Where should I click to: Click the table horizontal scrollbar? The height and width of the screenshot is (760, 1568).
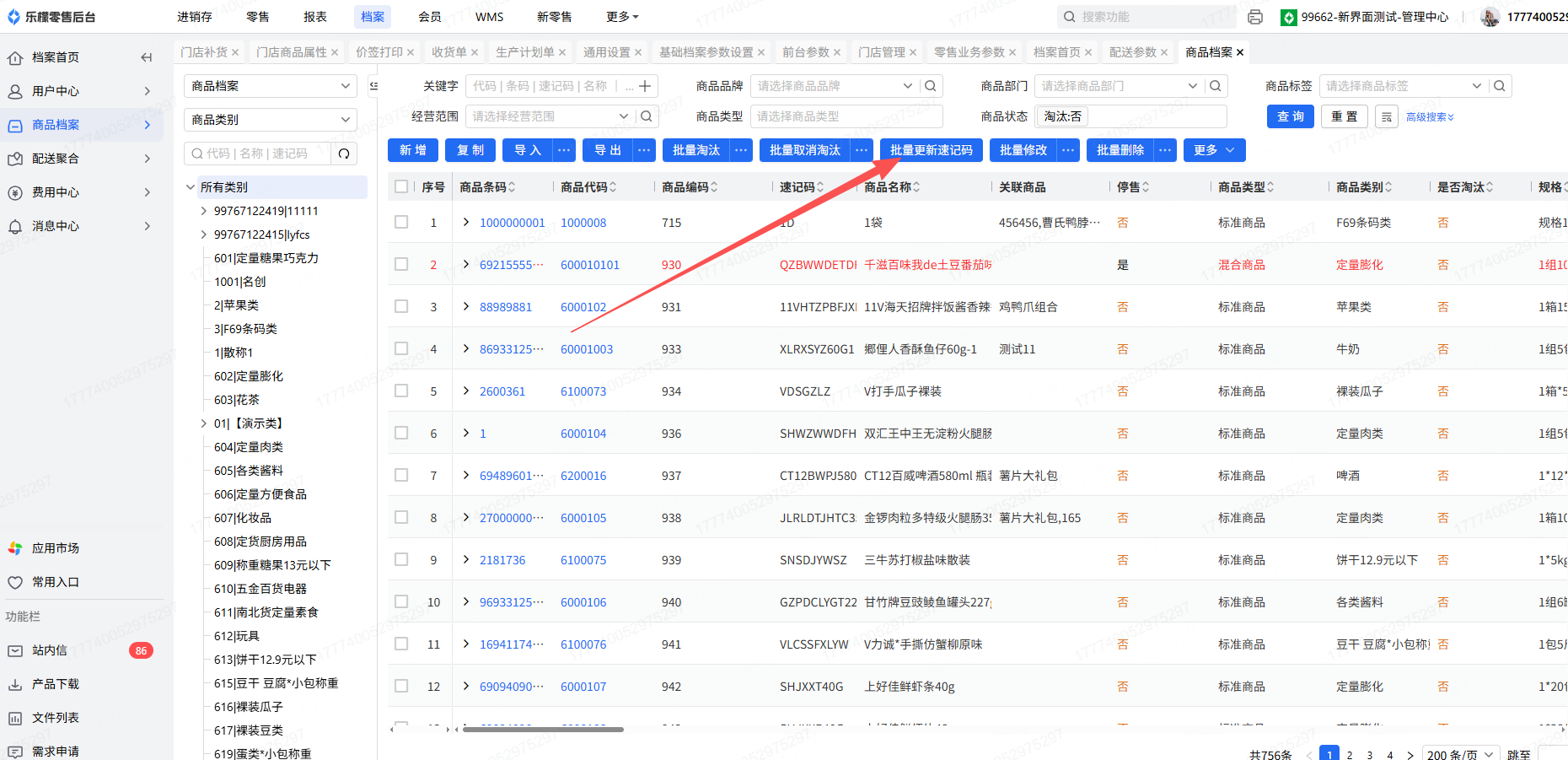[543, 730]
